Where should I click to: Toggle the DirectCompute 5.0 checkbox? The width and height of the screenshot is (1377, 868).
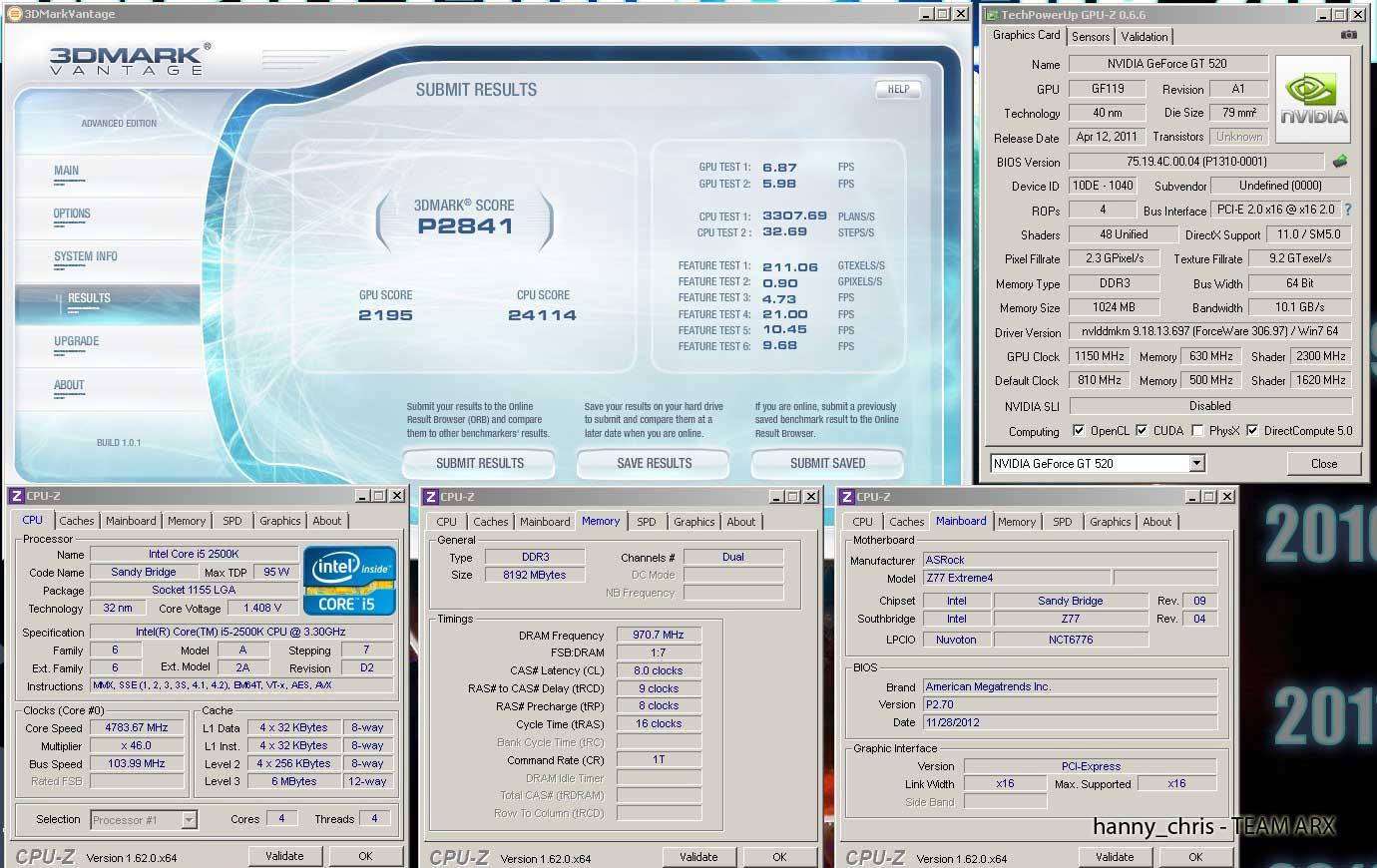pyautogui.click(x=1252, y=431)
